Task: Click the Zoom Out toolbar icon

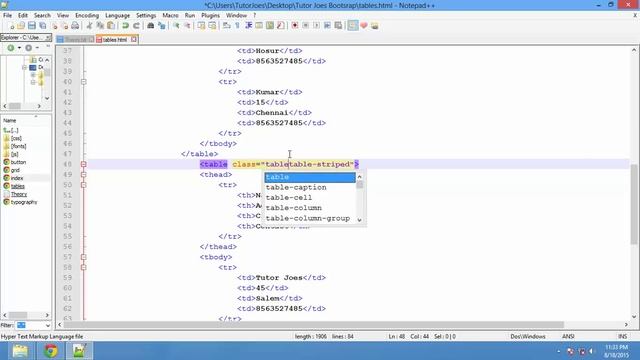Action: pos(187,26)
